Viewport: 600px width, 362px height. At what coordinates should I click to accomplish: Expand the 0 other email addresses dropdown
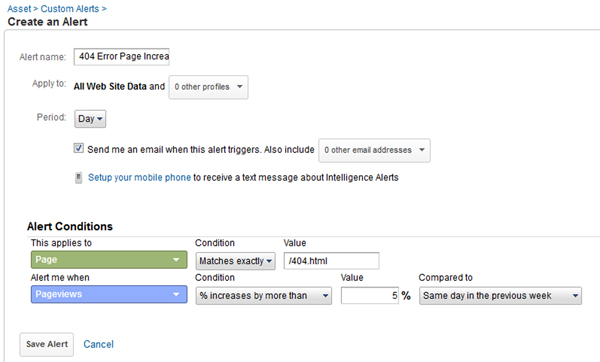(374, 150)
